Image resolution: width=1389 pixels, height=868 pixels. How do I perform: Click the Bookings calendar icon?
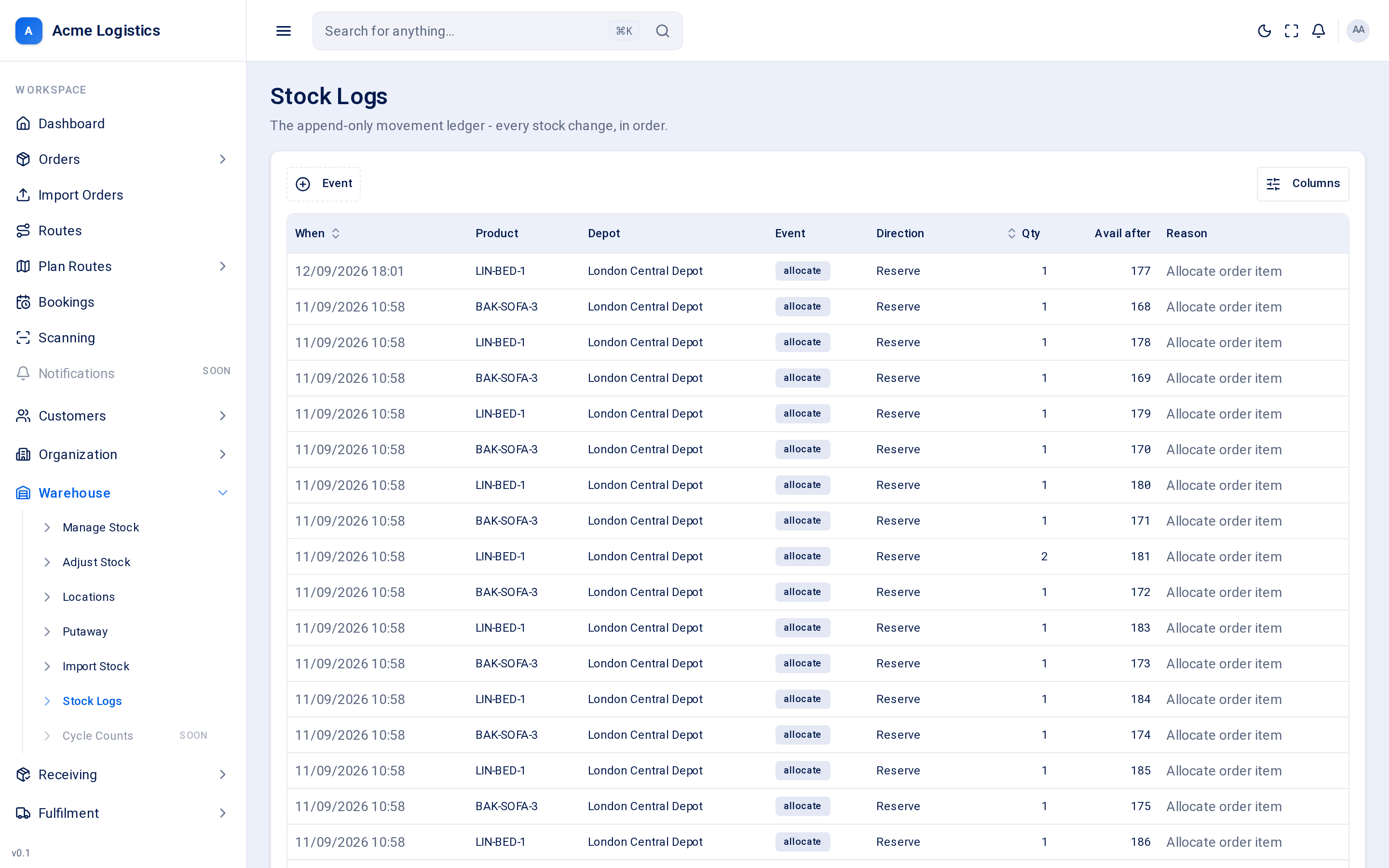click(x=23, y=302)
